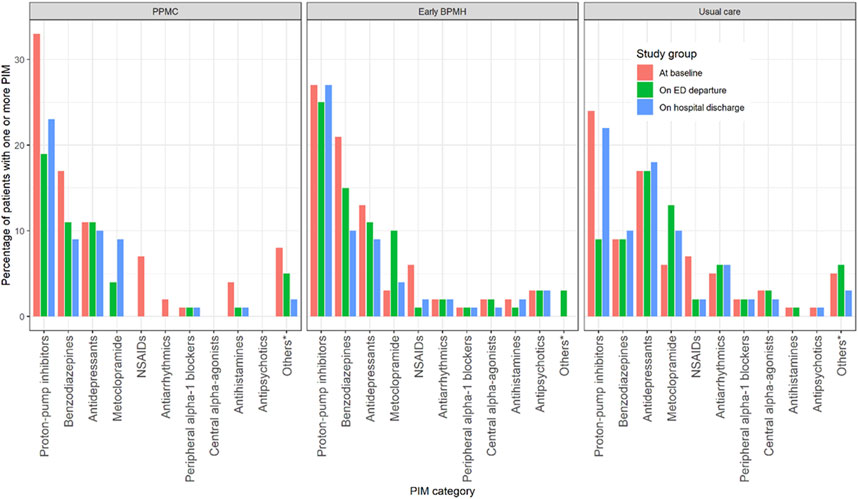Click red baseline Proton-pump inhibitors bar in PPMC
858x499 pixels.
click(37, 175)
